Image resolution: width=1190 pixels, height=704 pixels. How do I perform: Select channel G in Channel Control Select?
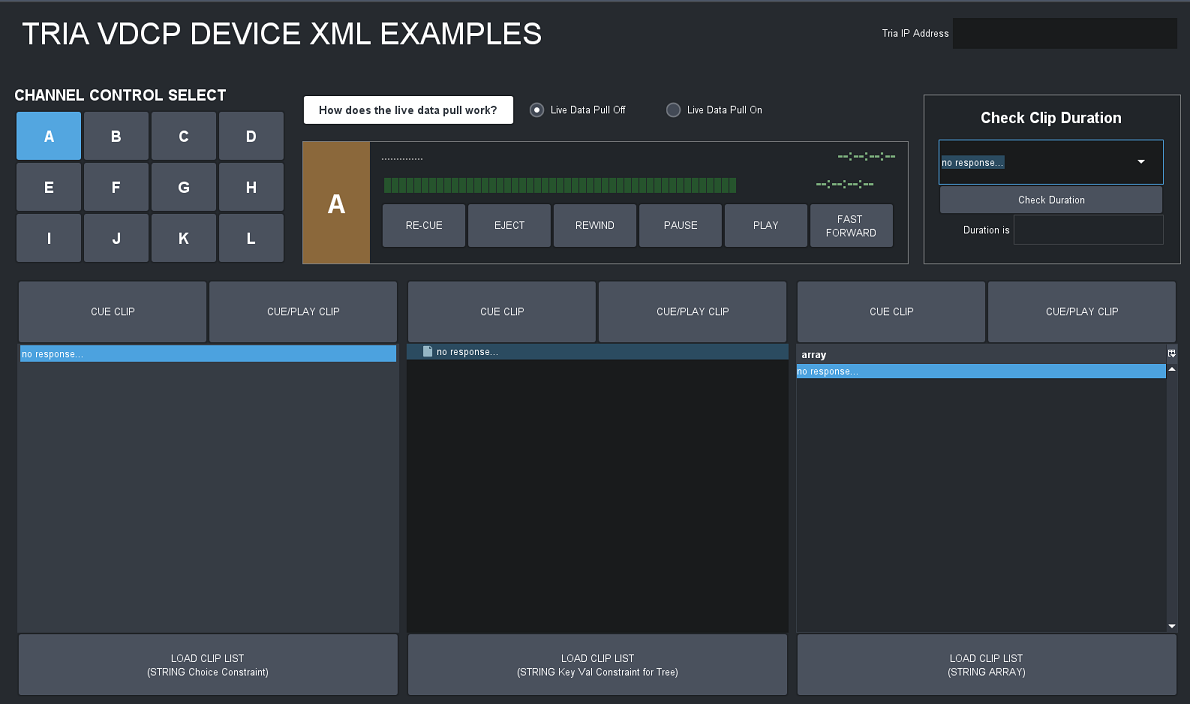(184, 186)
